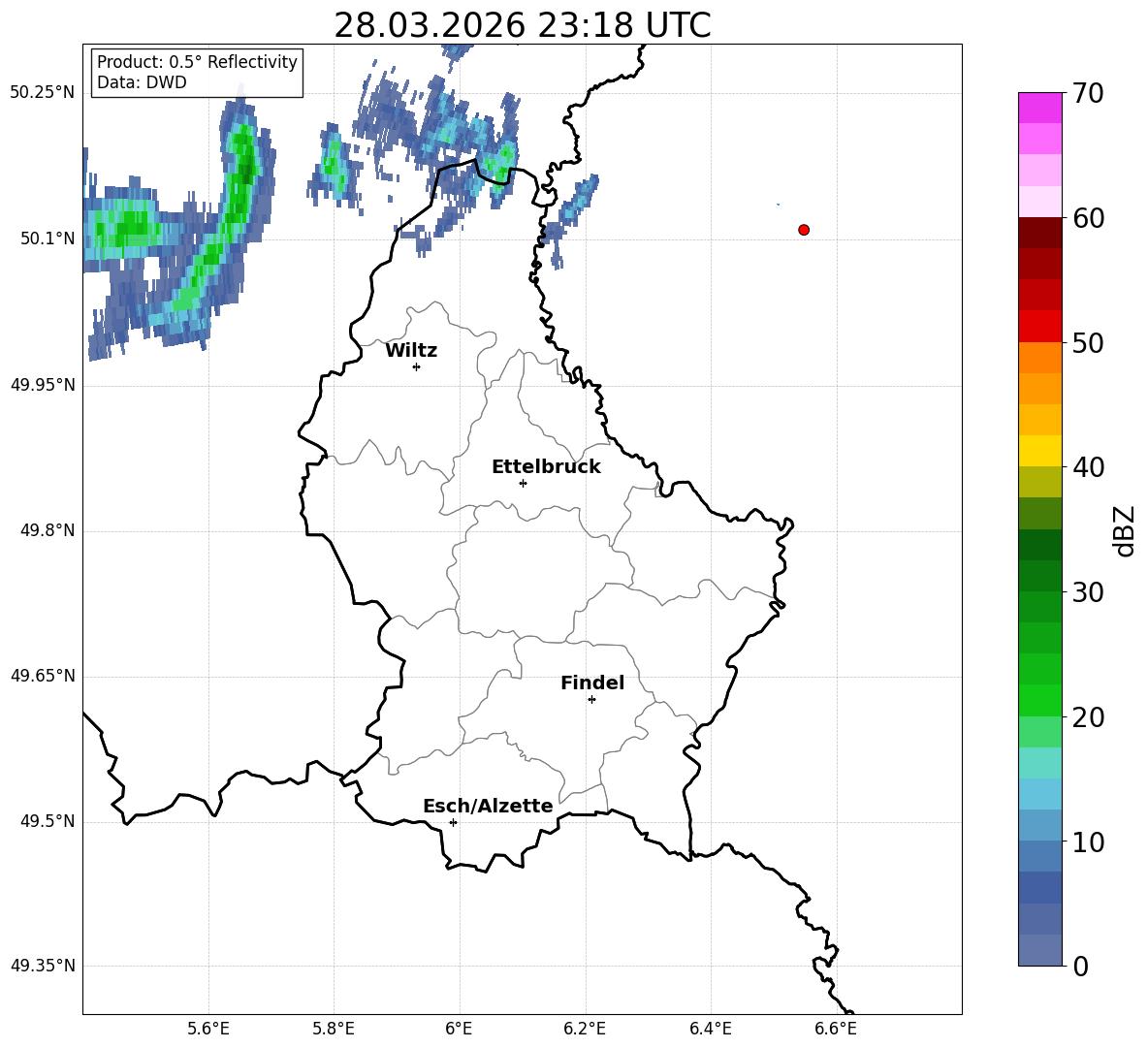Click the 49.65°N latitude label
The image size is (1148, 1048).
point(43,676)
